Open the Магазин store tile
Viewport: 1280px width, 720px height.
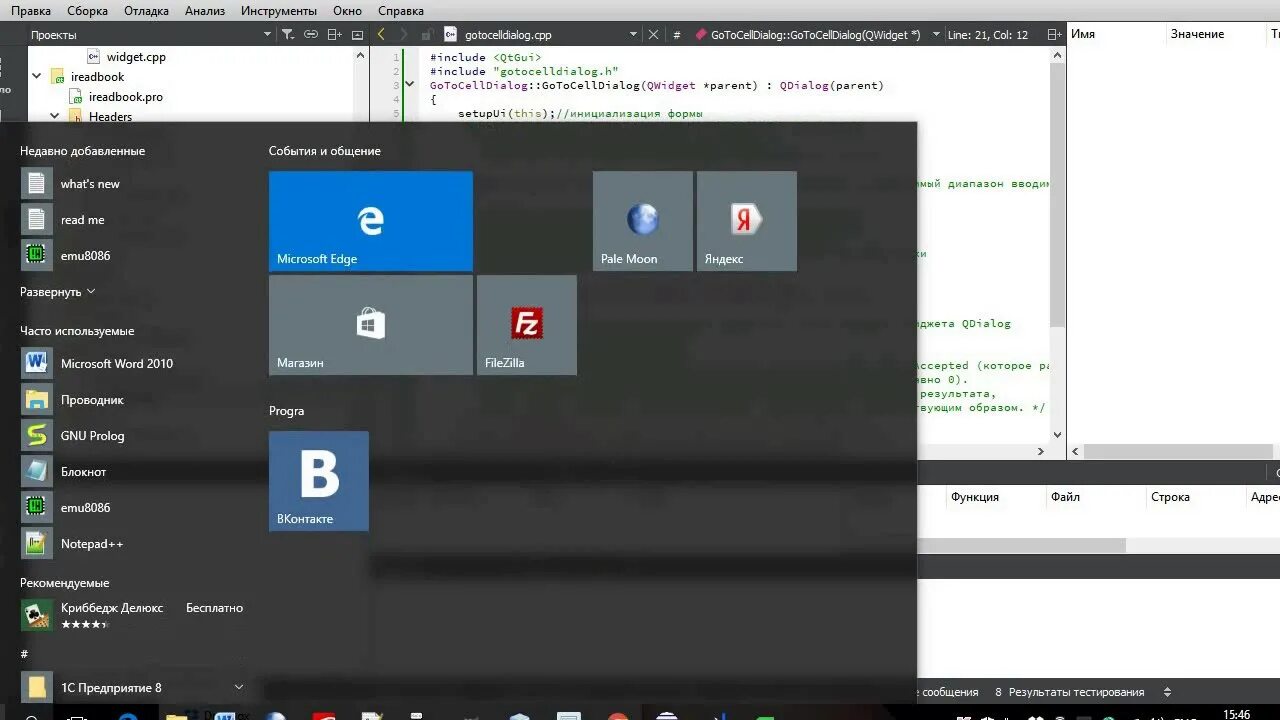tap(370, 325)
